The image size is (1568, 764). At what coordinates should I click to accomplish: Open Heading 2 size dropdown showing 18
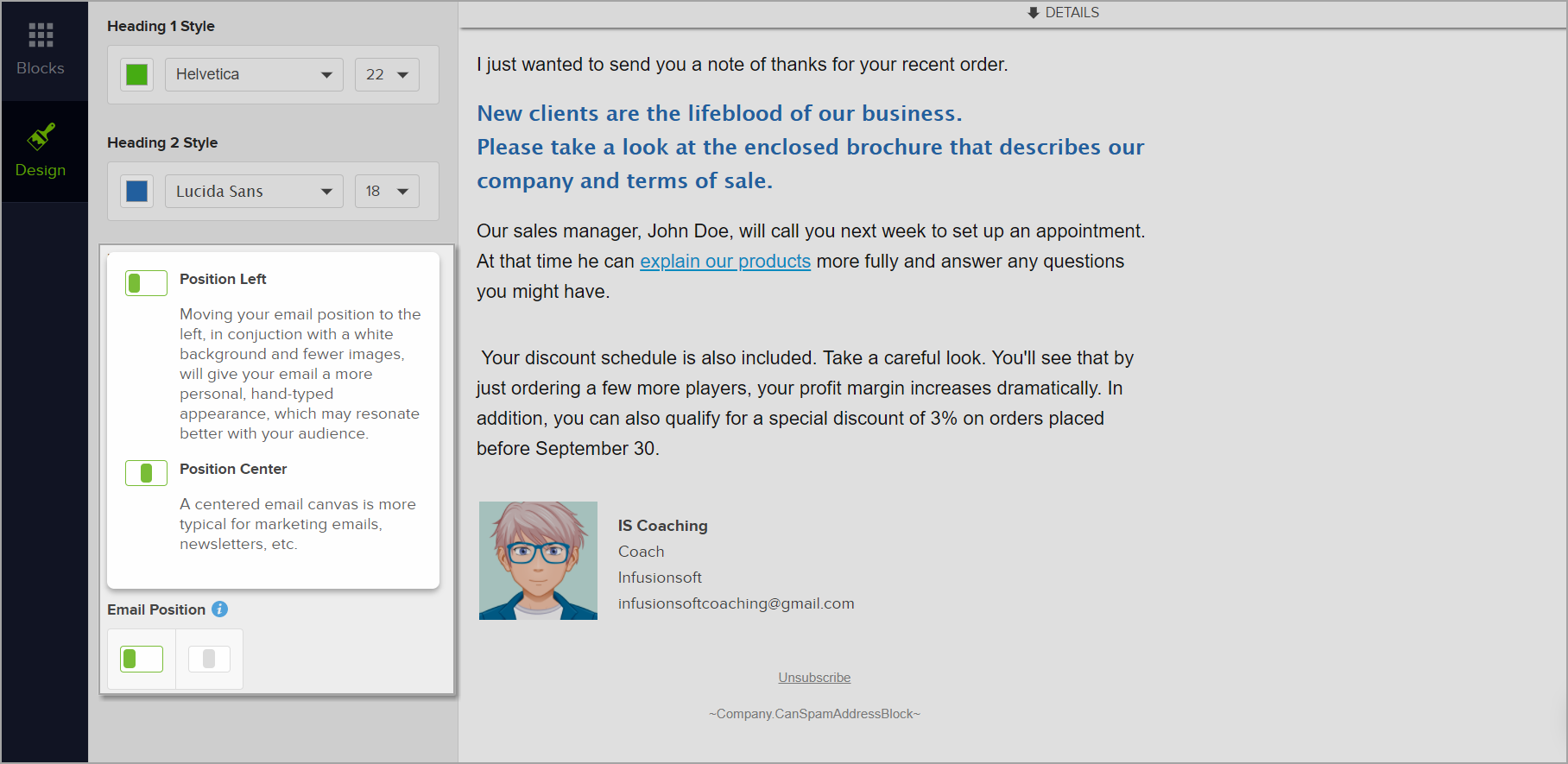coord(387,192)
